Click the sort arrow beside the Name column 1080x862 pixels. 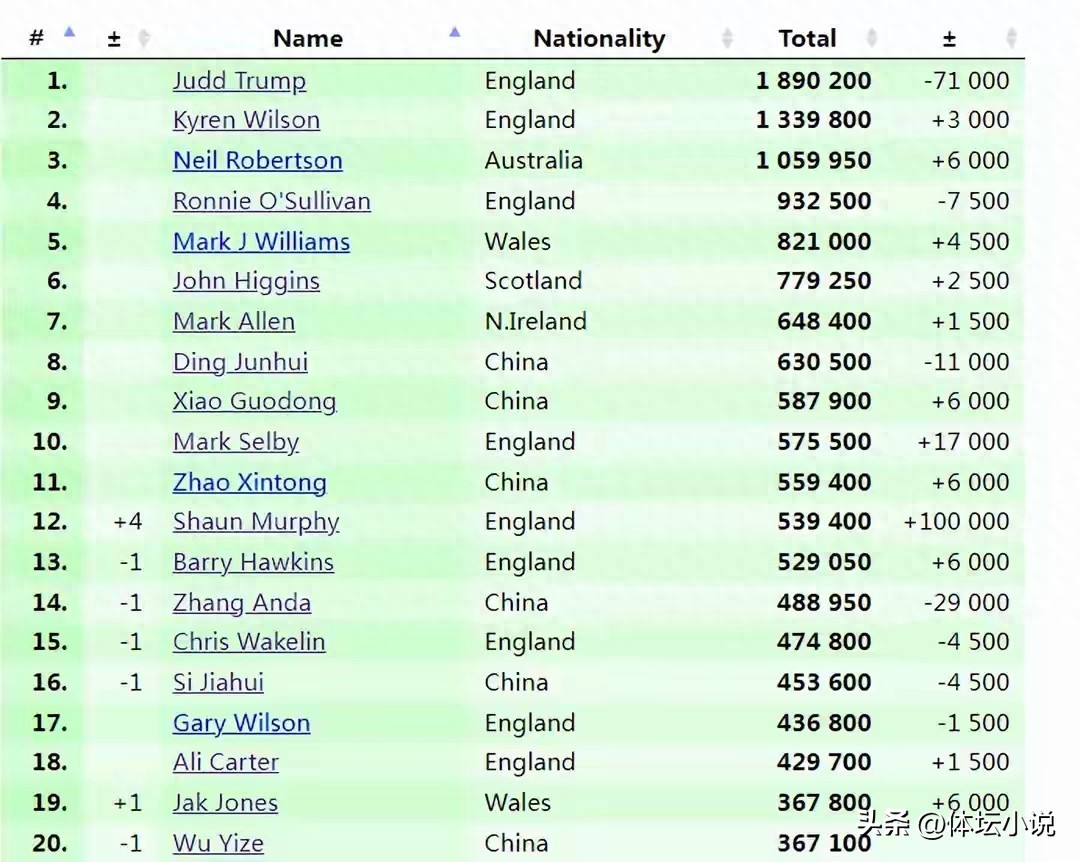(455, 32)
